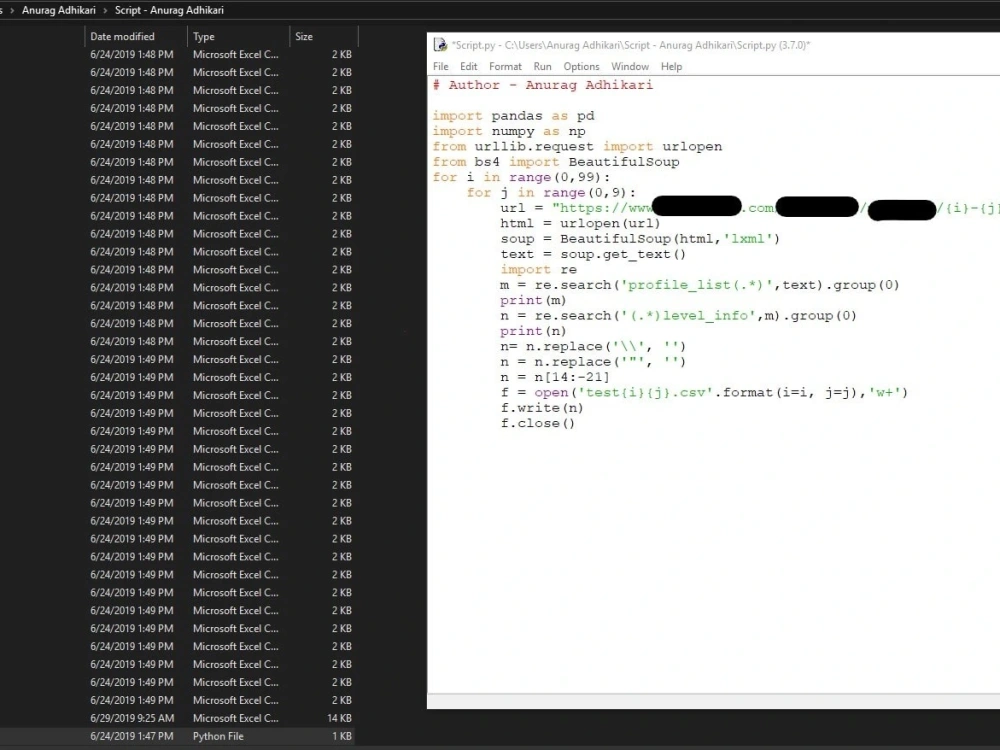This screenshot has height=750, width=1000.
Task: Click the IDLE Script.py window icon
Action: pyautogui.click(x=440, y=45)
